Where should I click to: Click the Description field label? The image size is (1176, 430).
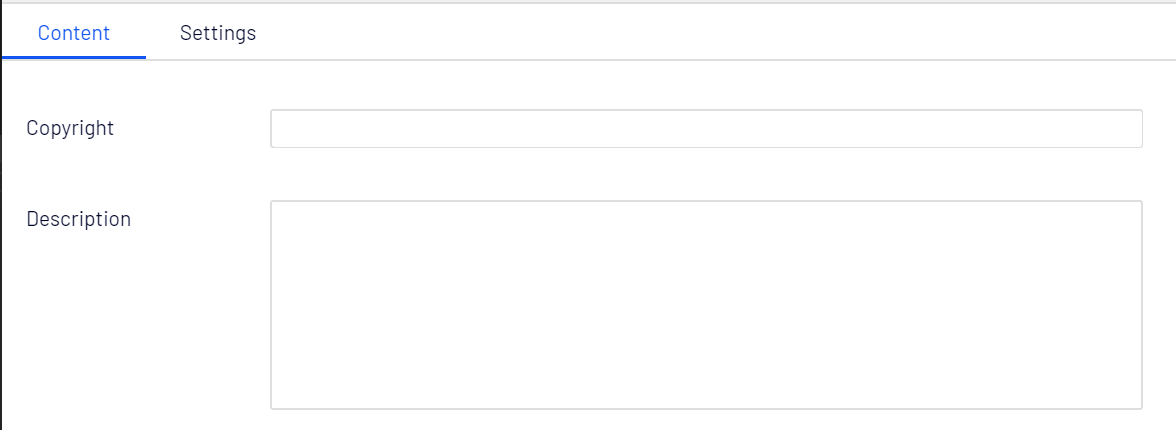click(x=79, y=219)
